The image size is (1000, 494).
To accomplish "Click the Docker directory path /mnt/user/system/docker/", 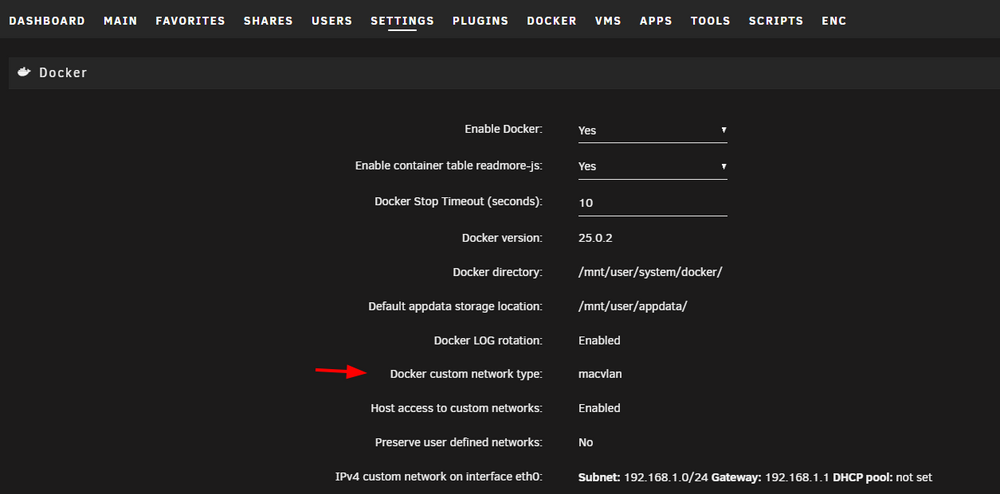I will coord(650,272).
